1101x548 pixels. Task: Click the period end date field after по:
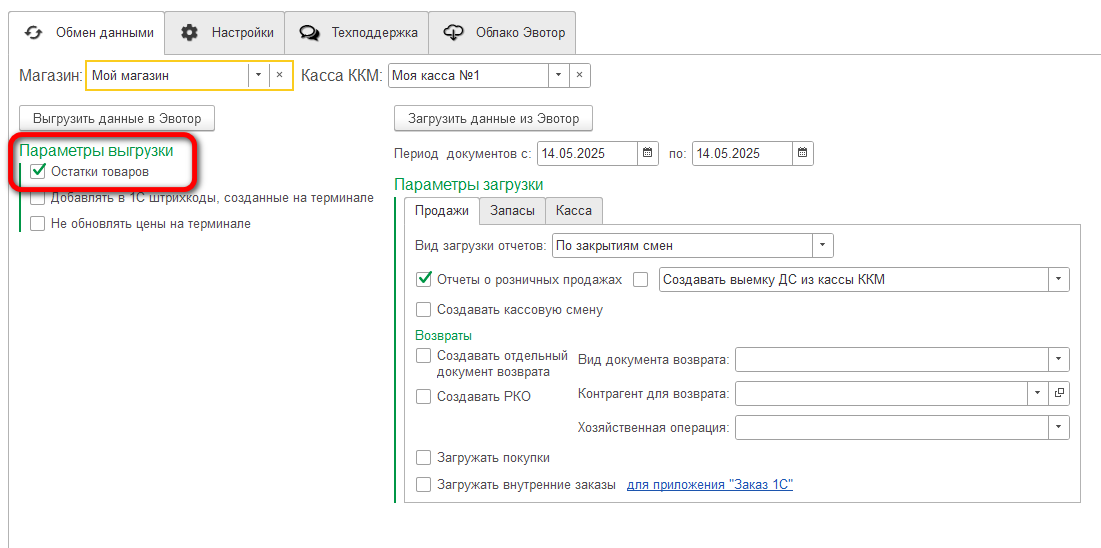coord(743,153)
